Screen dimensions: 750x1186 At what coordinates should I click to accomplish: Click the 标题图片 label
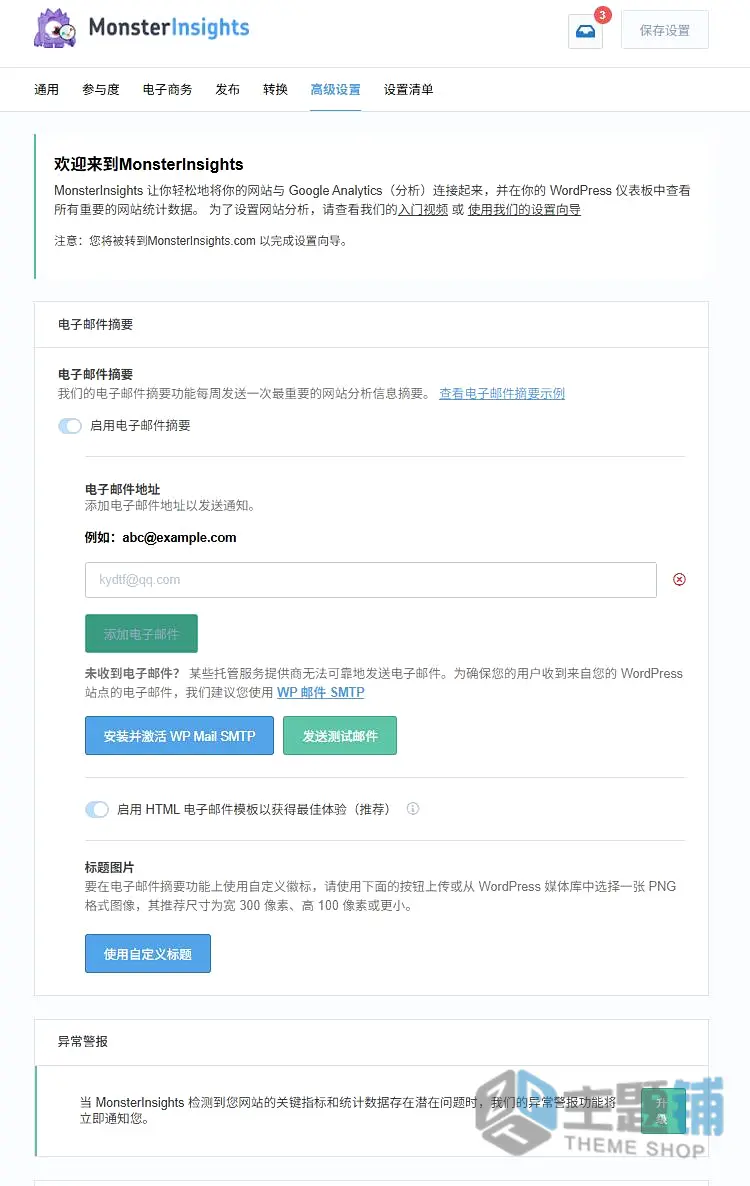[110, 868]
